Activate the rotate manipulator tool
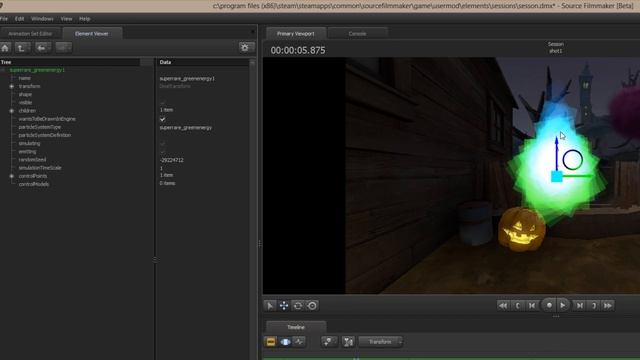This screenshot has height=360, width=640. (x=298, y=306)
